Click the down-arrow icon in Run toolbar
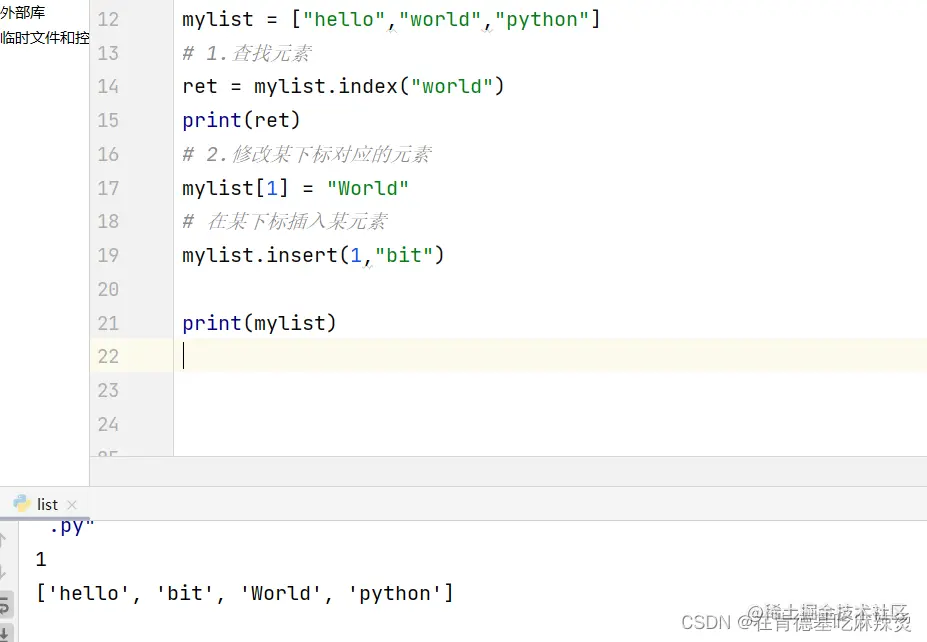This screenshot has width=927, height=642. 3,571
